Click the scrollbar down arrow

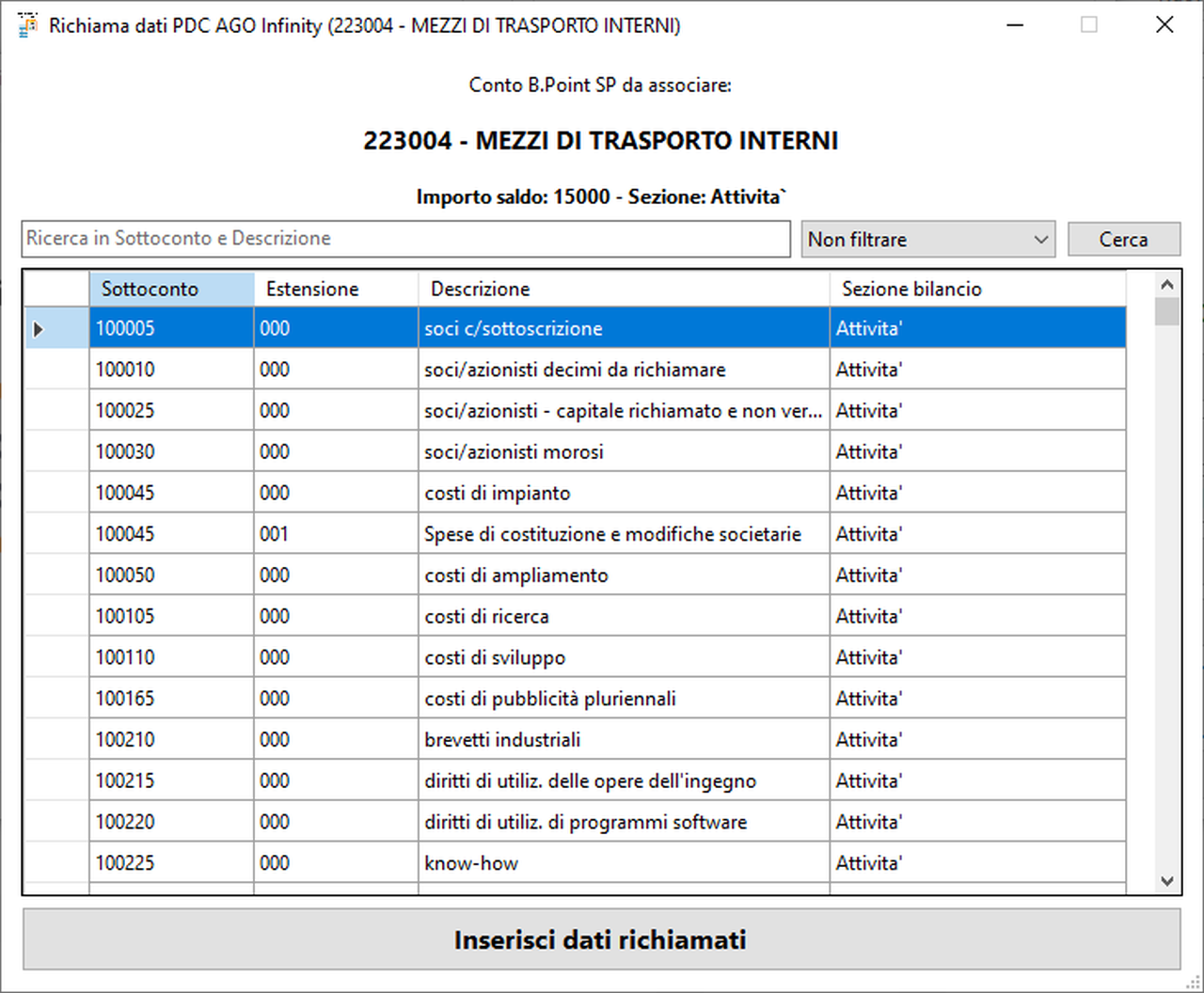pyautogui.click(x=1167, y=881)
